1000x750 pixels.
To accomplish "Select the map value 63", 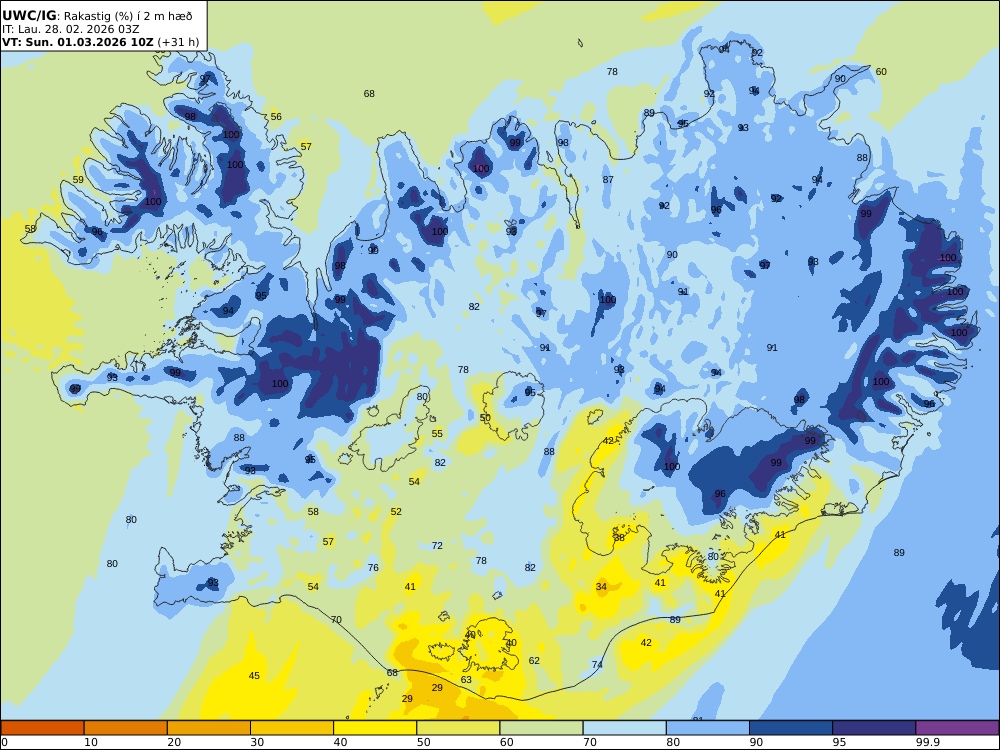I will point(466,680).
